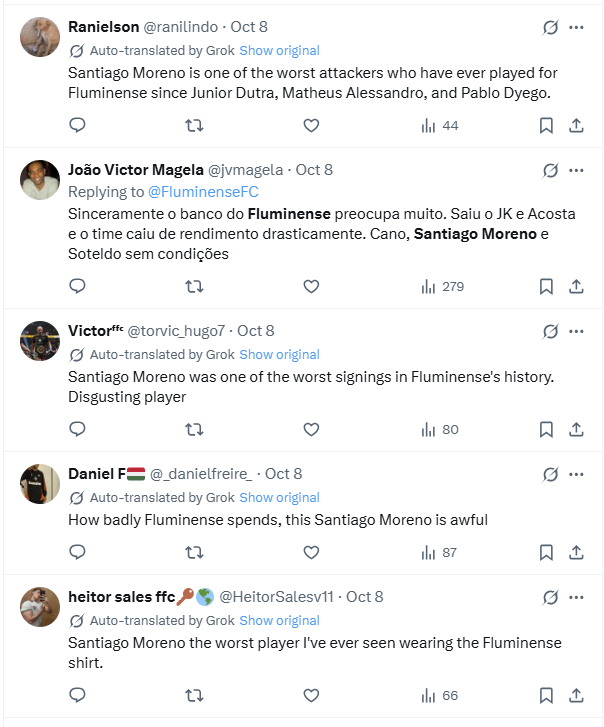This screenshot has width=604, height=727.
Task: Bookmark Daniel F's tweet
Action: 546,552
